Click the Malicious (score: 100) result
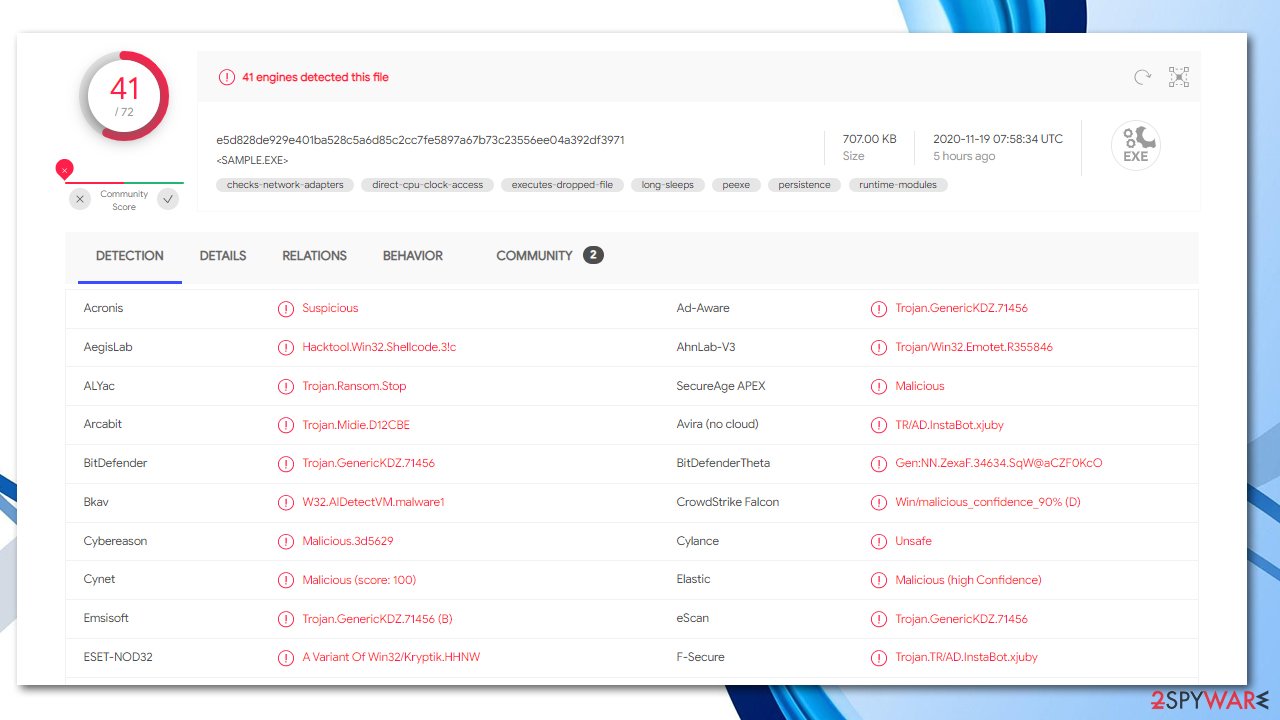1280x720 pixels. pos(359,580)
